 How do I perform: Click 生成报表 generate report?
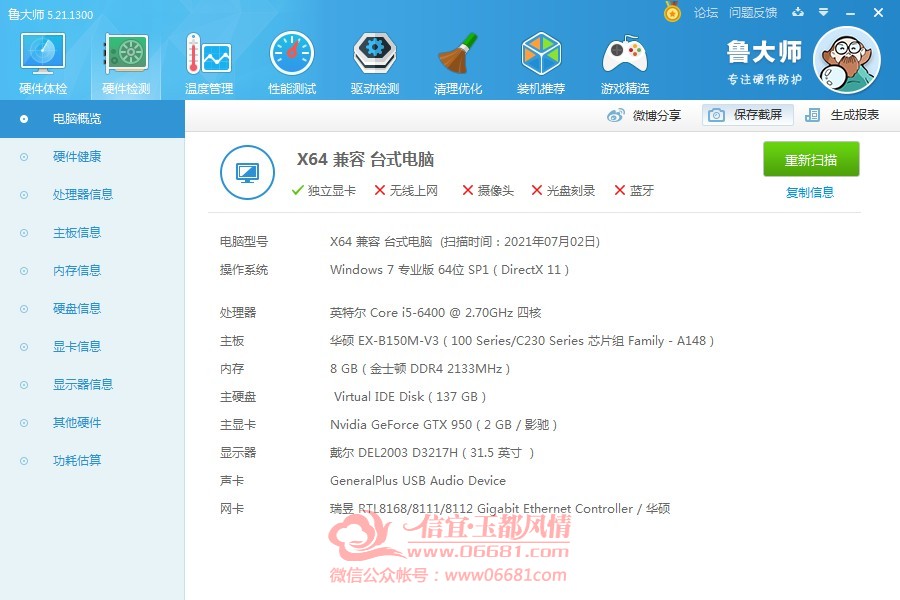click(842, 115)
